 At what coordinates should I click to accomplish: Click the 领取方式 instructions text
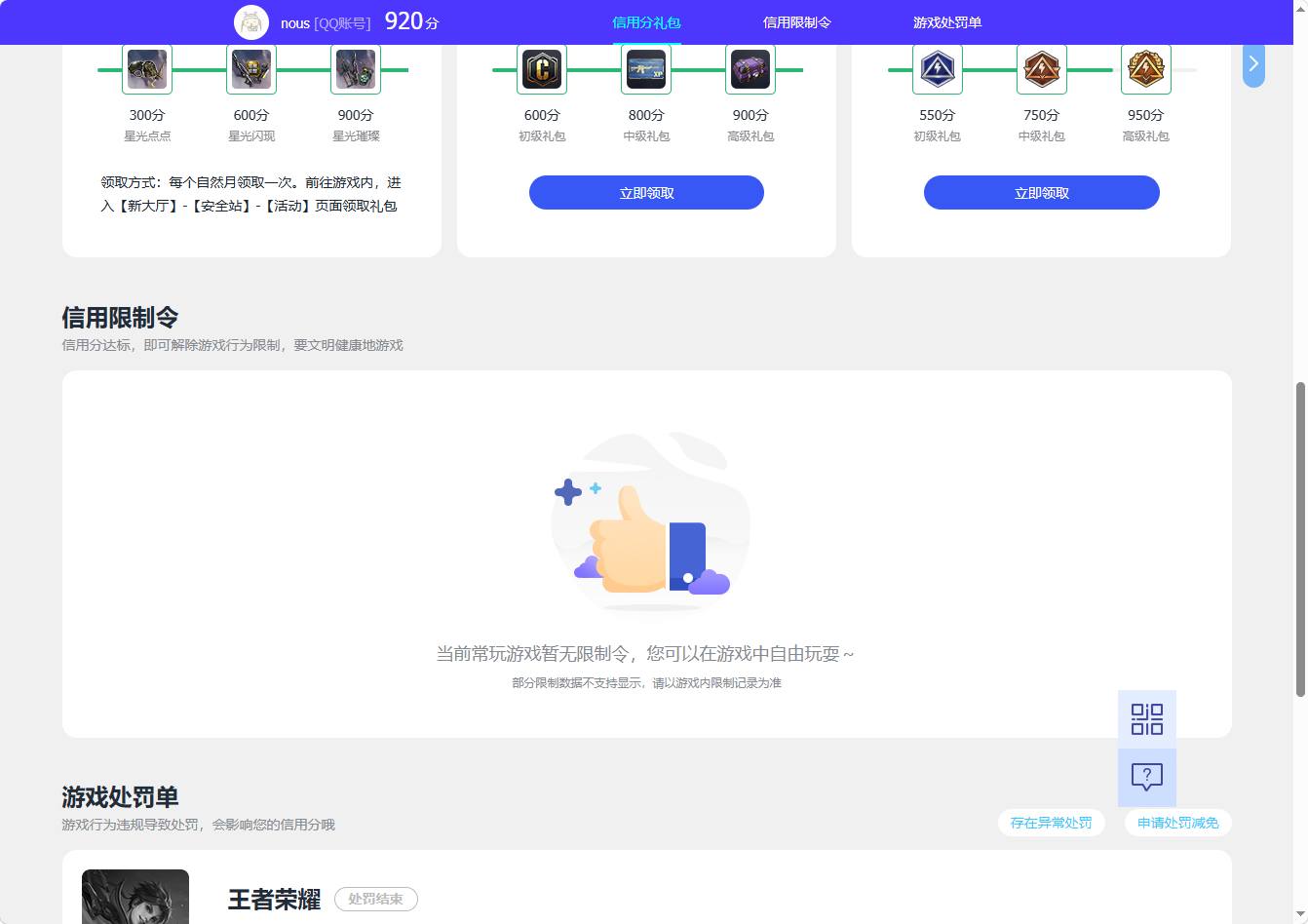(250, 194)
